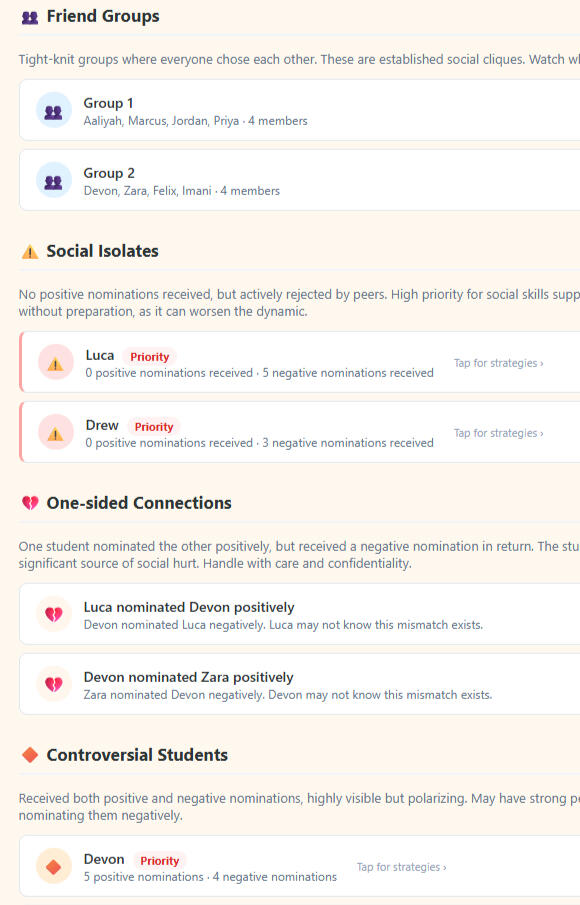This screenshot has height=905, width=580.
Task: Click Devon's Priority badge
Action: (160, 861)
